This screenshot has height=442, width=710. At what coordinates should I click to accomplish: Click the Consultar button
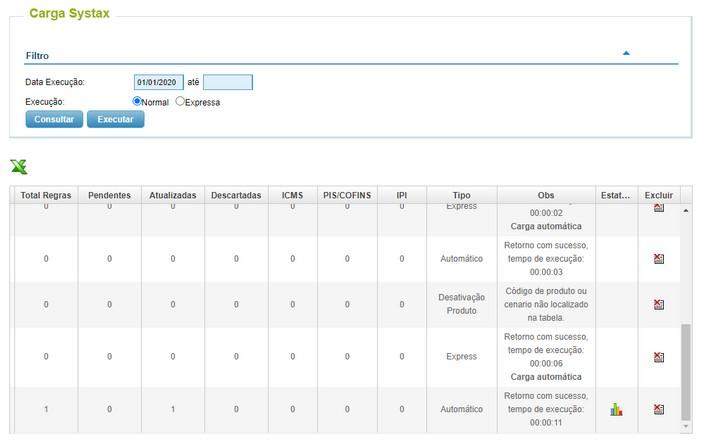point(54,119)
